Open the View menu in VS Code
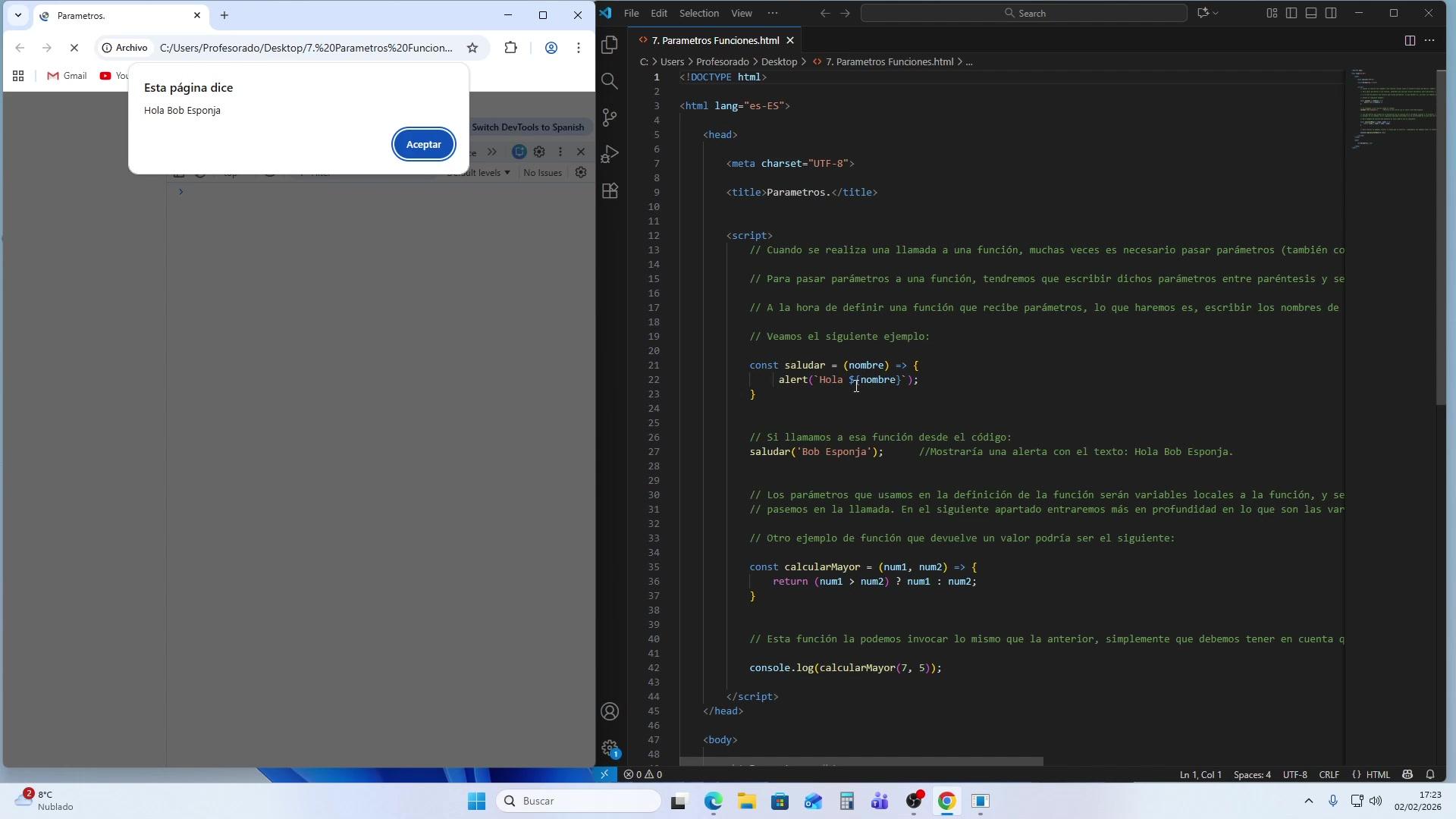This screenshot has height=819, width=1456. pos(742,13)
